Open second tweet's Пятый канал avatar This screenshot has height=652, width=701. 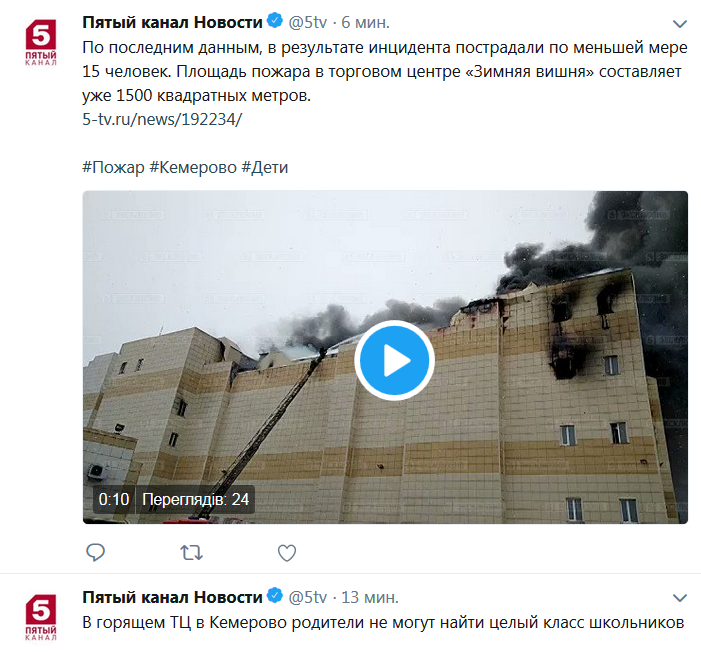[41, 617]
